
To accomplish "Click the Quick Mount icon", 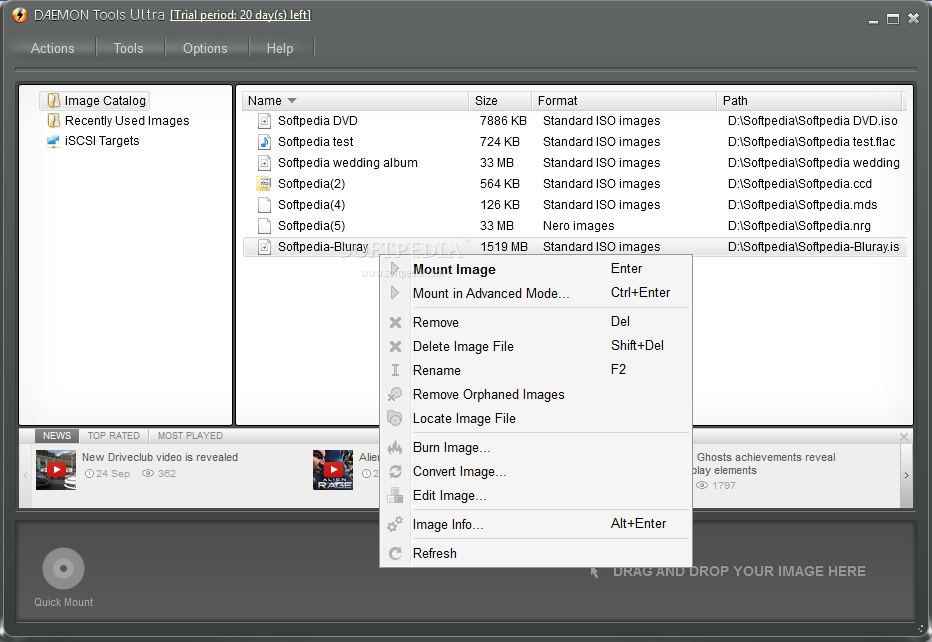I will [x=62, y=568].
